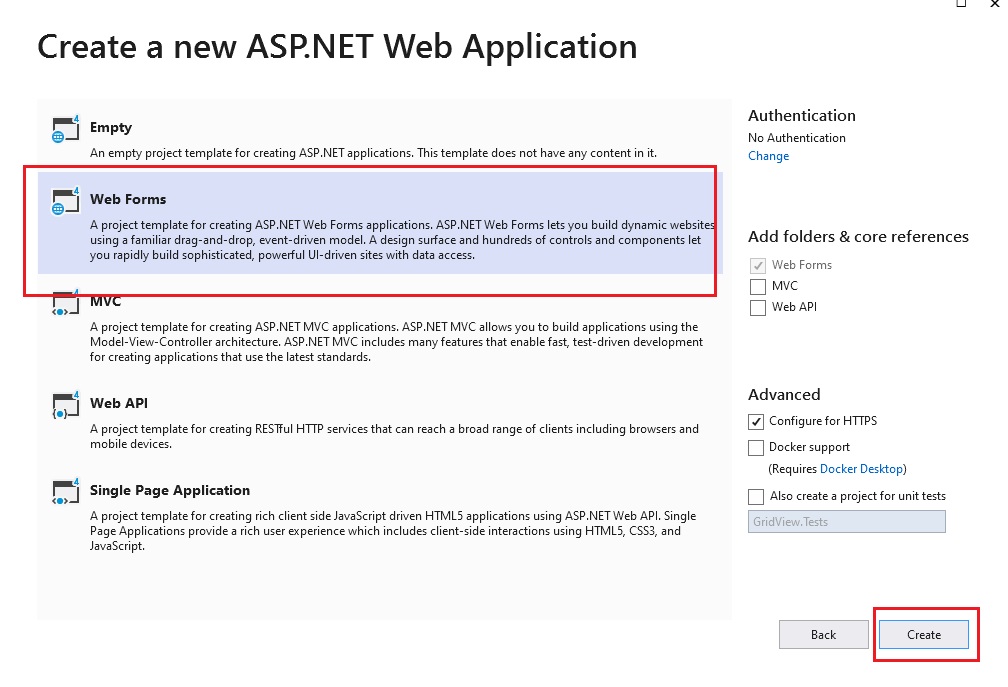Screen dimensions: 1008x687
Task: Click the MVC template description paragraph
Action: pyautogui.click(x=397, y=342)
